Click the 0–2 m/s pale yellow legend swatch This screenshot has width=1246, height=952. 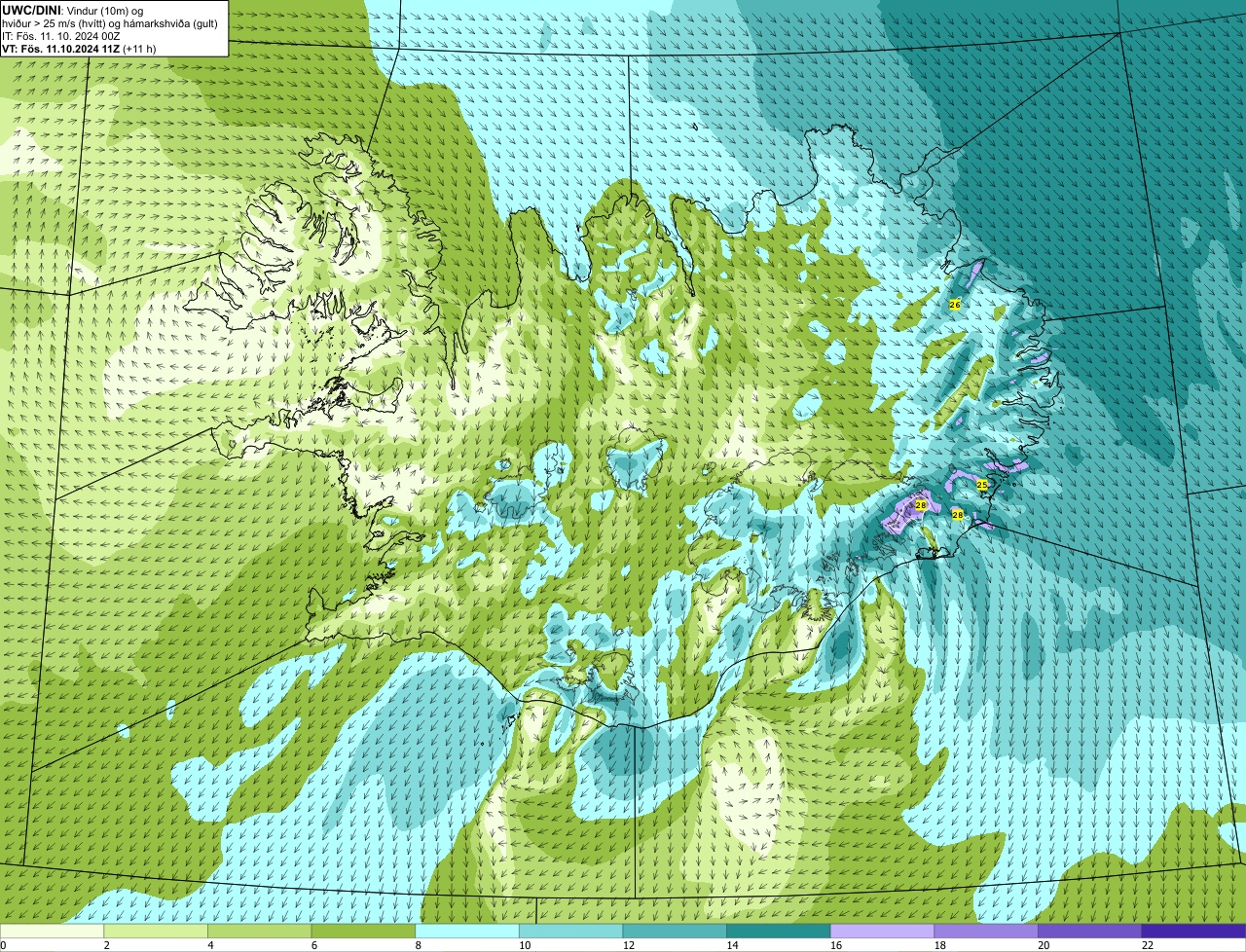pos(52,931)
